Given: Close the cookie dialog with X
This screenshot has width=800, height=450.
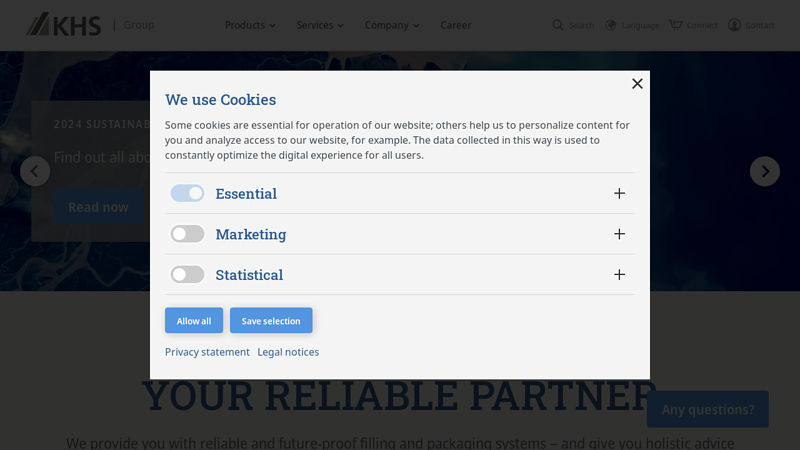Looking at the screenshot, I should click(x=637, y=84).
